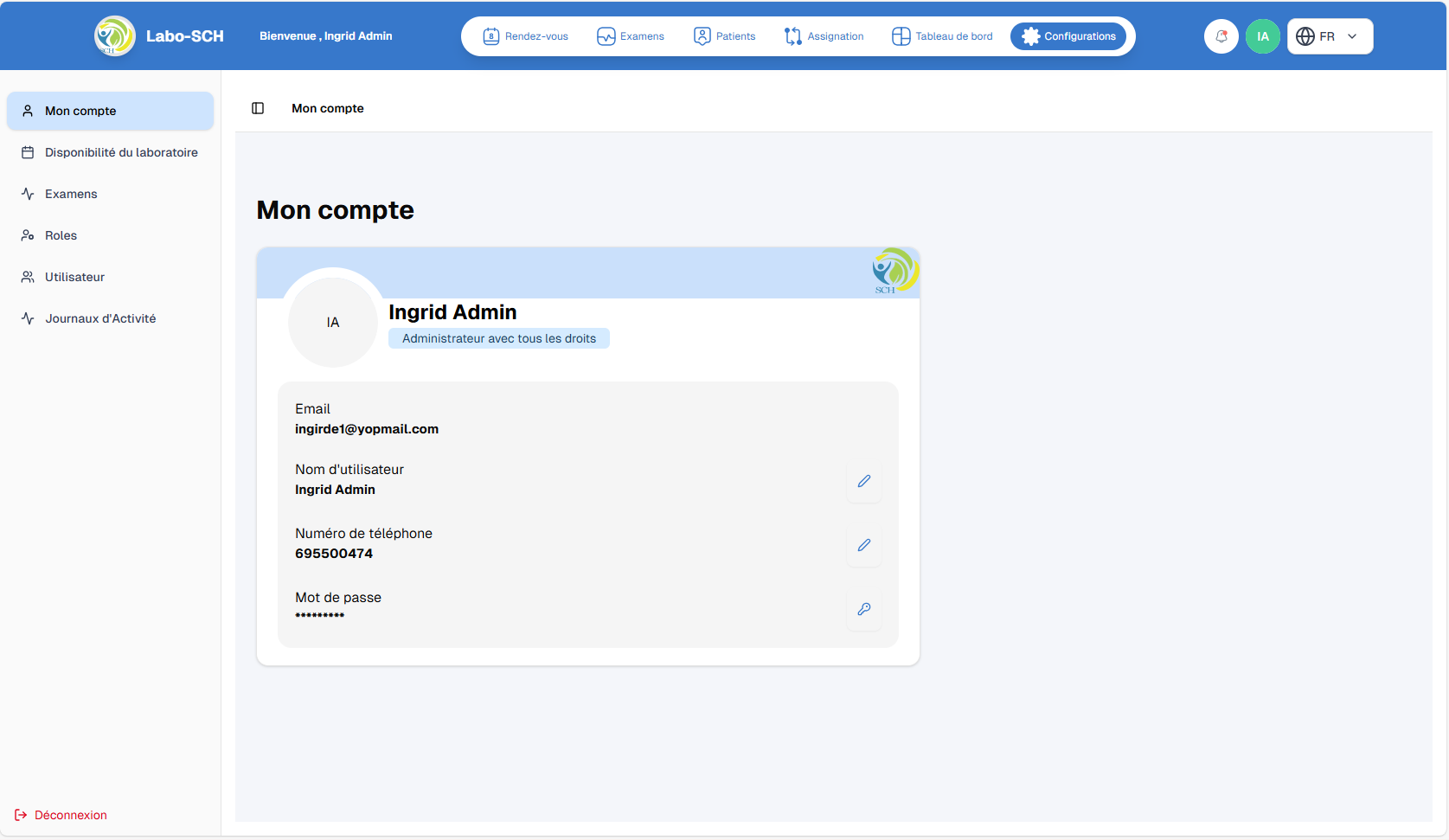Select the Configurations tab

(1068, 36)
